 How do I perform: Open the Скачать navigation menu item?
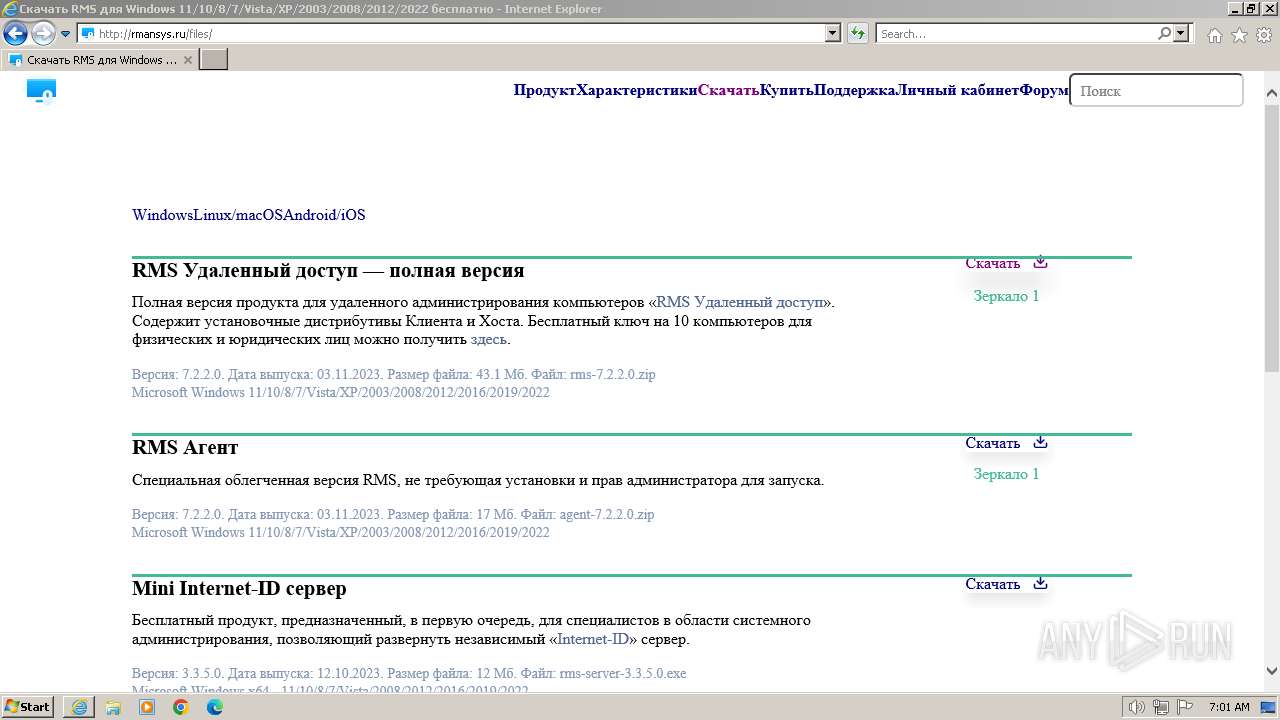[x=728, y=90]
